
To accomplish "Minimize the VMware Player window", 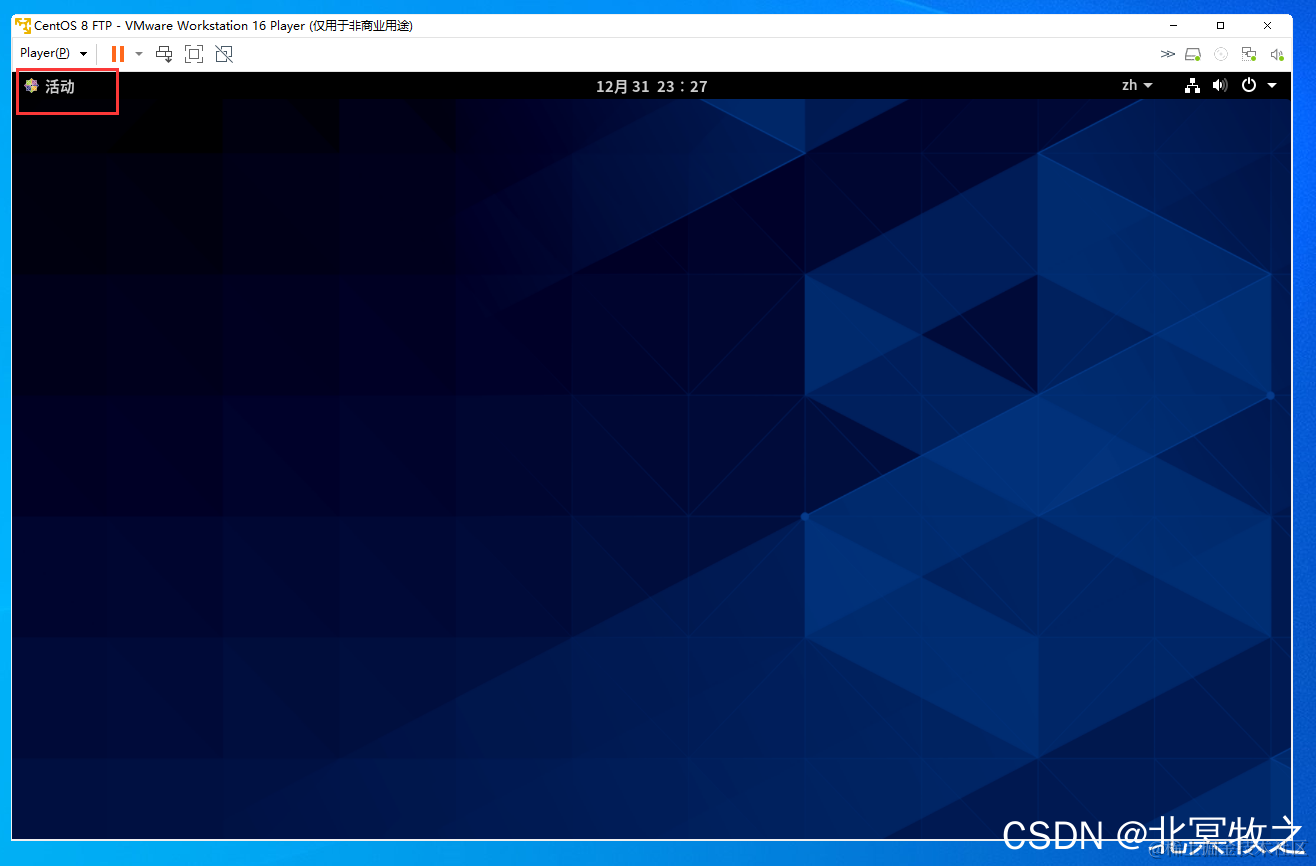I will [1174, 25].
